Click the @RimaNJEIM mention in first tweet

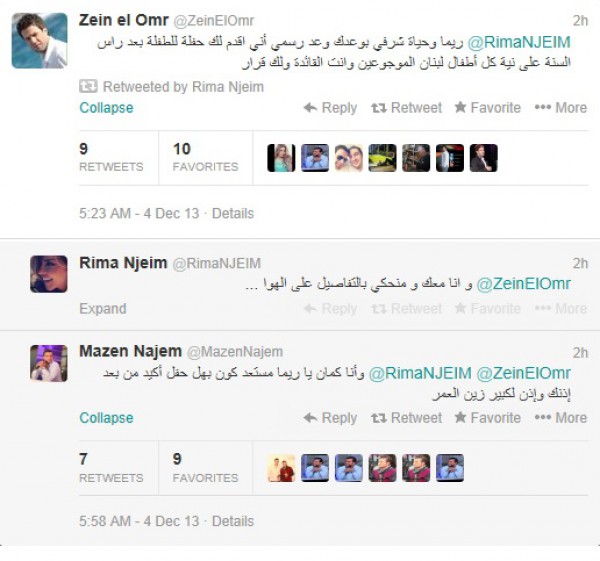click(x=519, y=42)
